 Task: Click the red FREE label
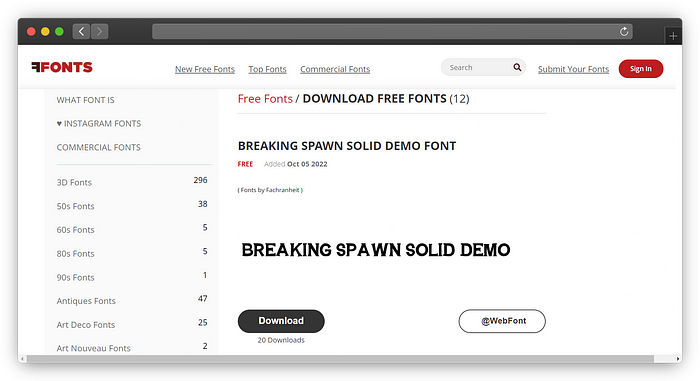click(245, 164)
